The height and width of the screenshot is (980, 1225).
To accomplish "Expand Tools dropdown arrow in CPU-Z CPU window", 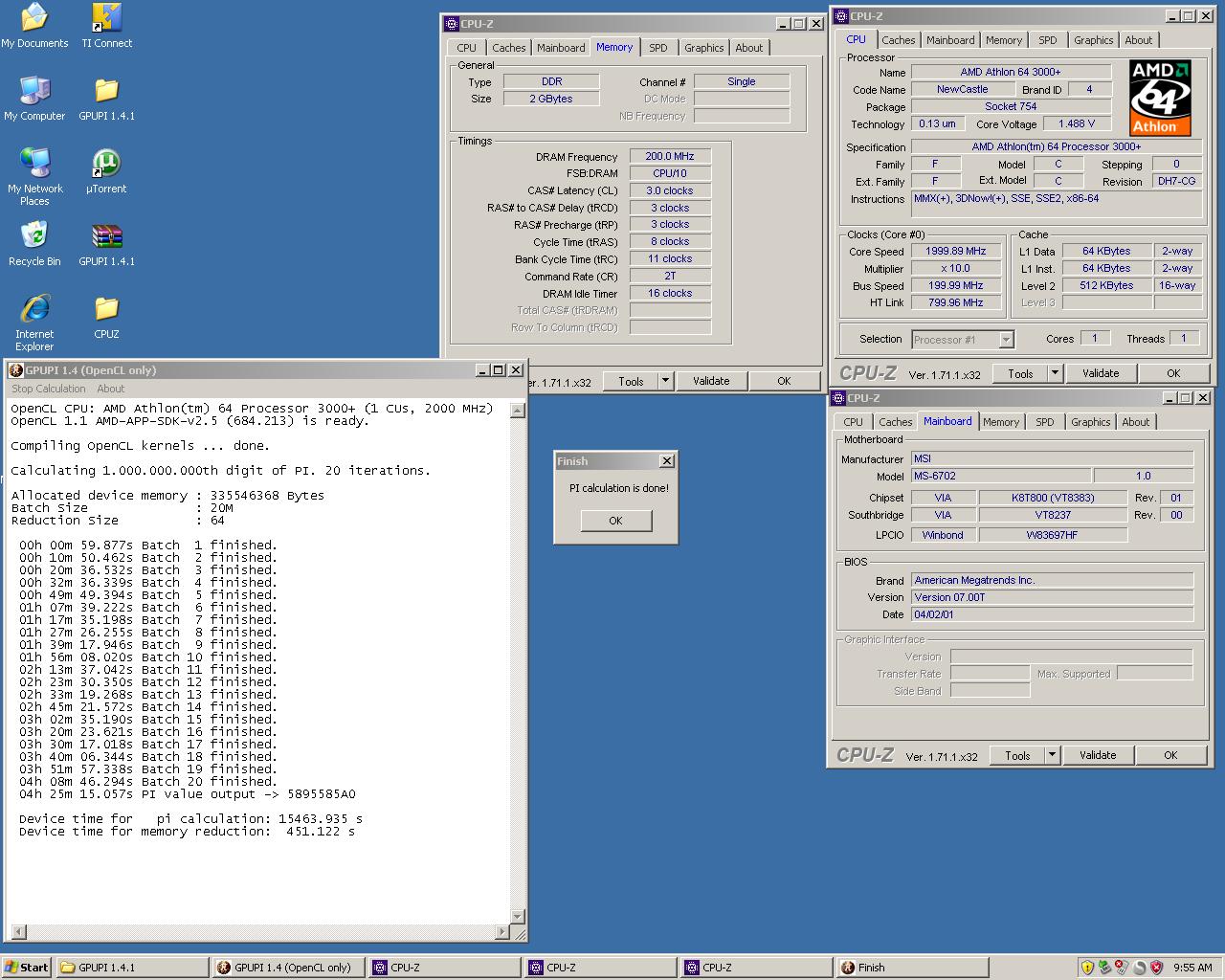I will click(x=1056, y=373).
